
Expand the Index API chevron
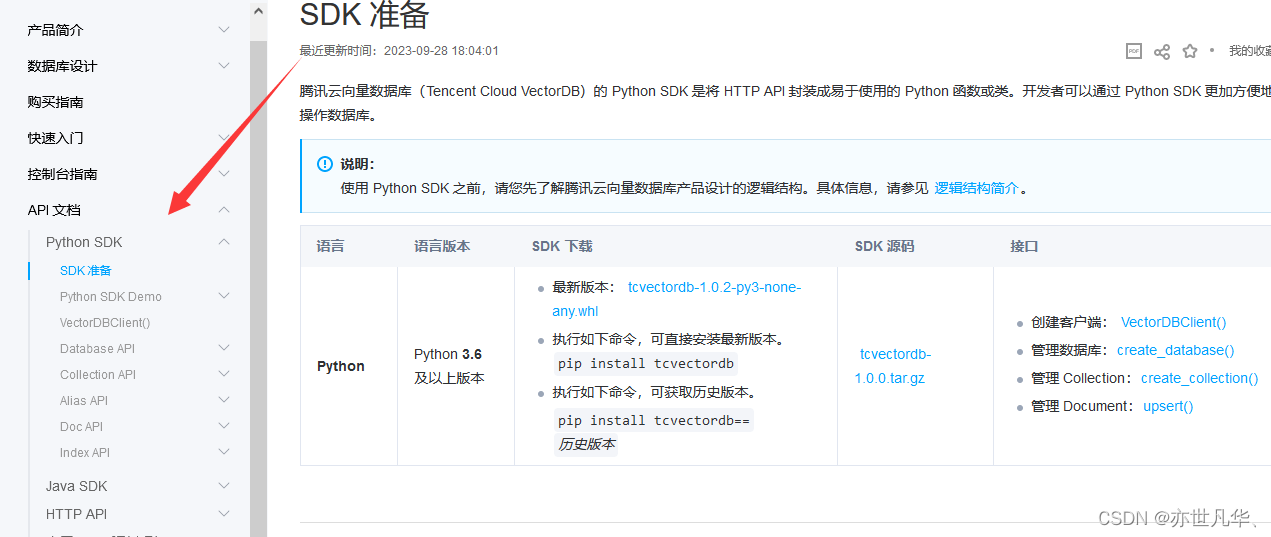click(x=224, y=452)
